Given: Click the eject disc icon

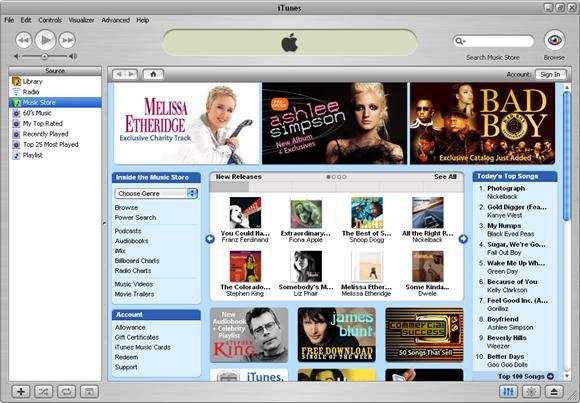Looking at the screenshot, I should (554, 392).
